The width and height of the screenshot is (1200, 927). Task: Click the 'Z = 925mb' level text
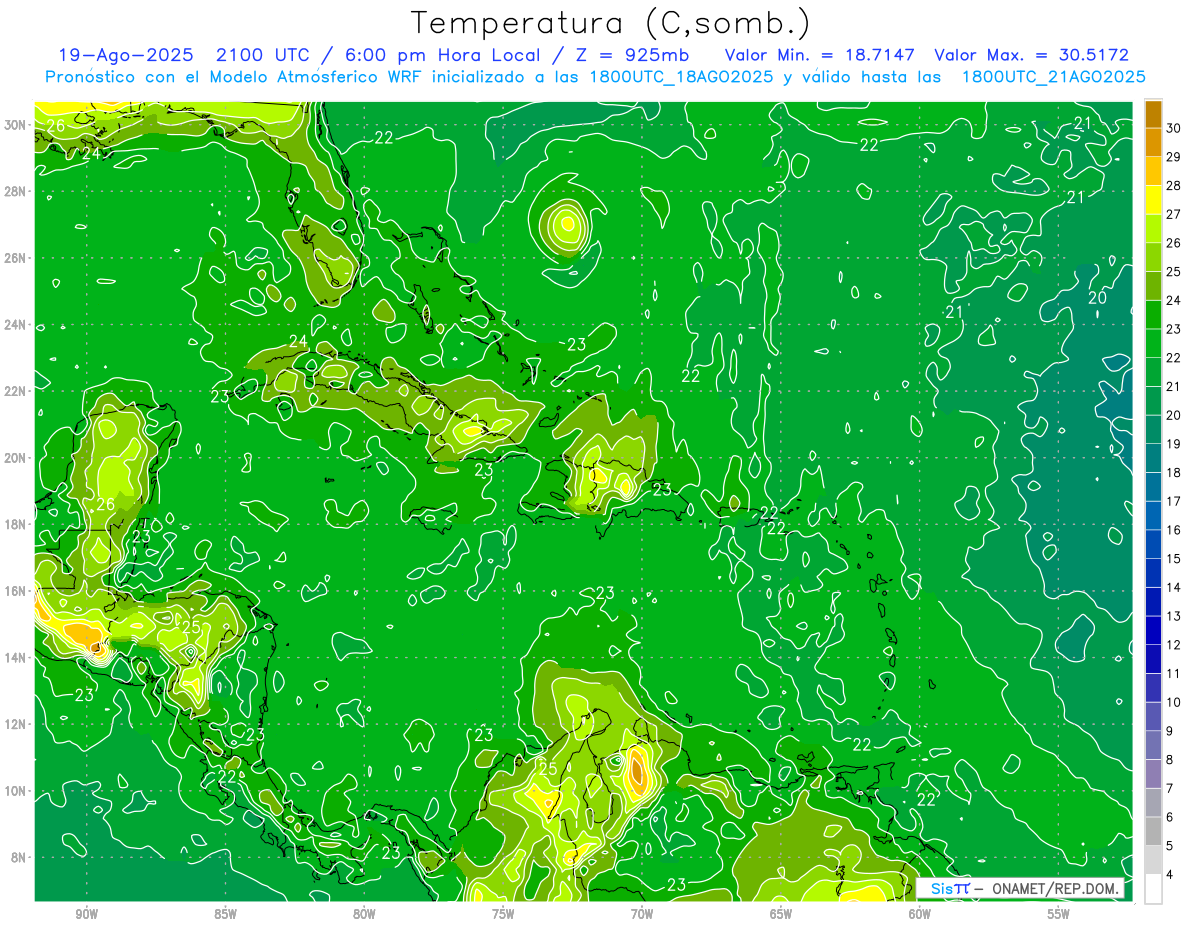pyautogui.click(x=631, y=56)
